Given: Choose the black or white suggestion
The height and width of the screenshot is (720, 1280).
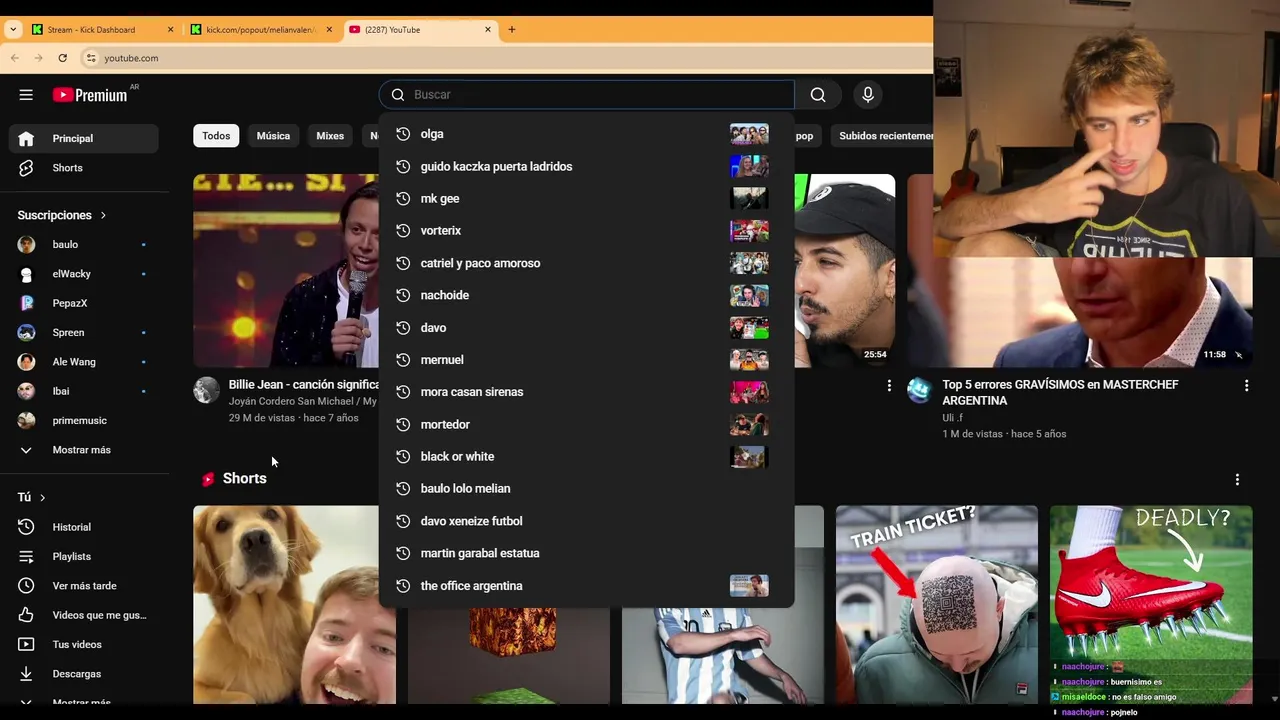Looking at the screenshot, I should pyautogui.click(x=586, y=457).
